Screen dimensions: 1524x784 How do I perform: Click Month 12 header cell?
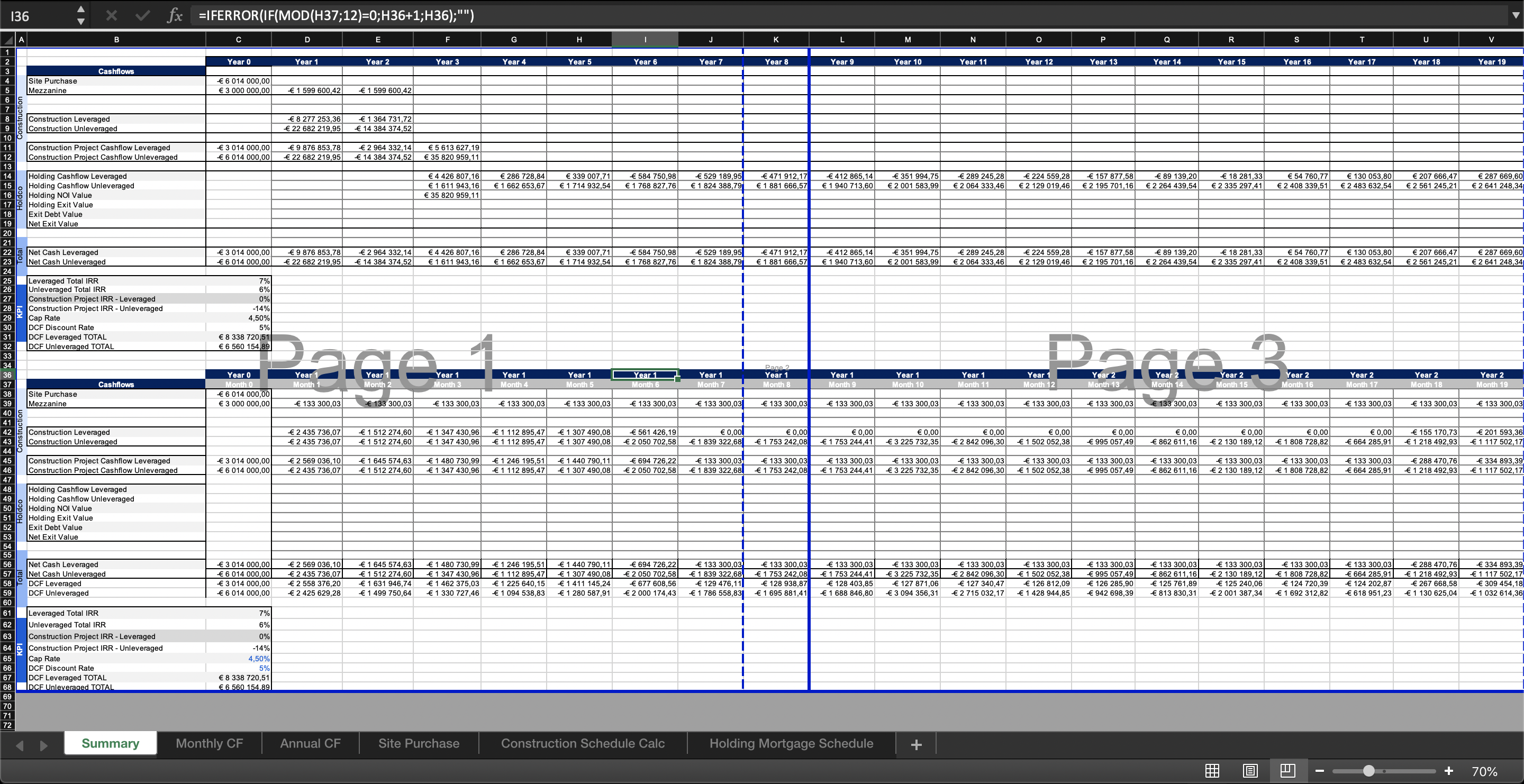[1039, 384]
